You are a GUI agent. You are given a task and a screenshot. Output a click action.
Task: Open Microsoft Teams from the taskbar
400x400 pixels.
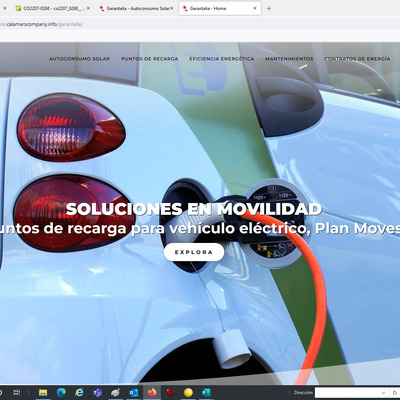(x=97, y=392)
